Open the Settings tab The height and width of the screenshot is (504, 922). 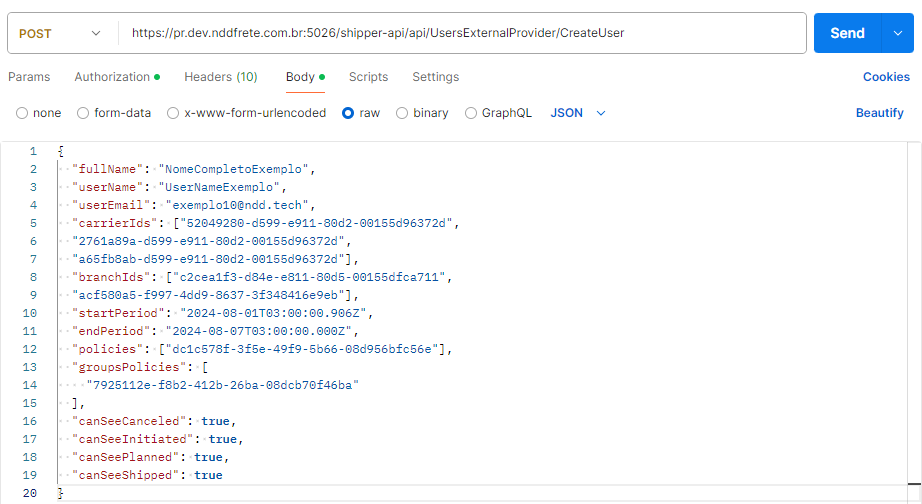coord(435,77)
